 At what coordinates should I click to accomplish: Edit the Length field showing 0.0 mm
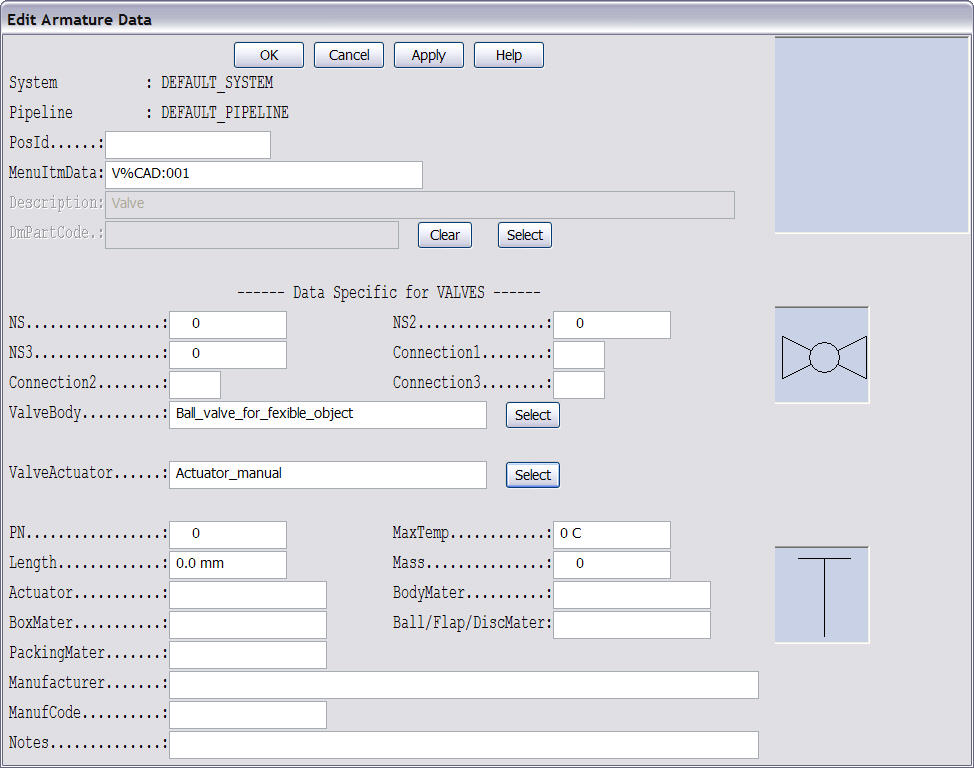(228, 565)
